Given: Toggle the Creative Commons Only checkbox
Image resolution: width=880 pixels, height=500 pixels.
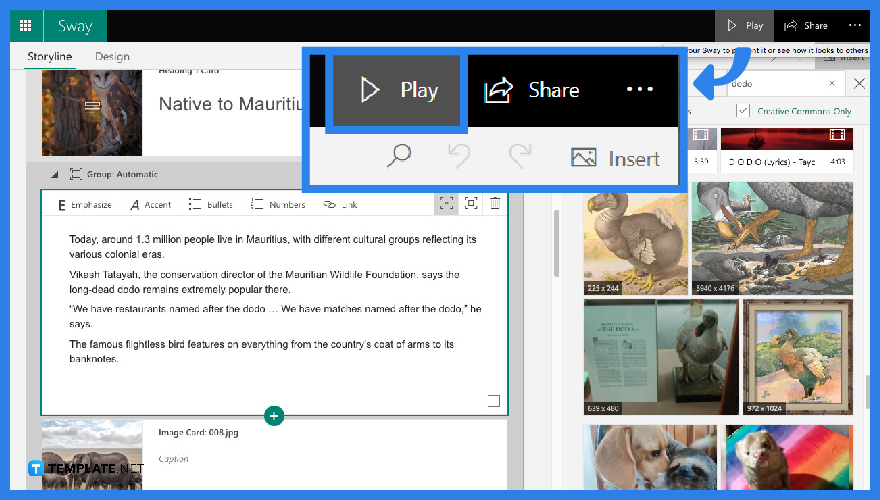Looking at the screenshot, I should (x=742, y=111).
